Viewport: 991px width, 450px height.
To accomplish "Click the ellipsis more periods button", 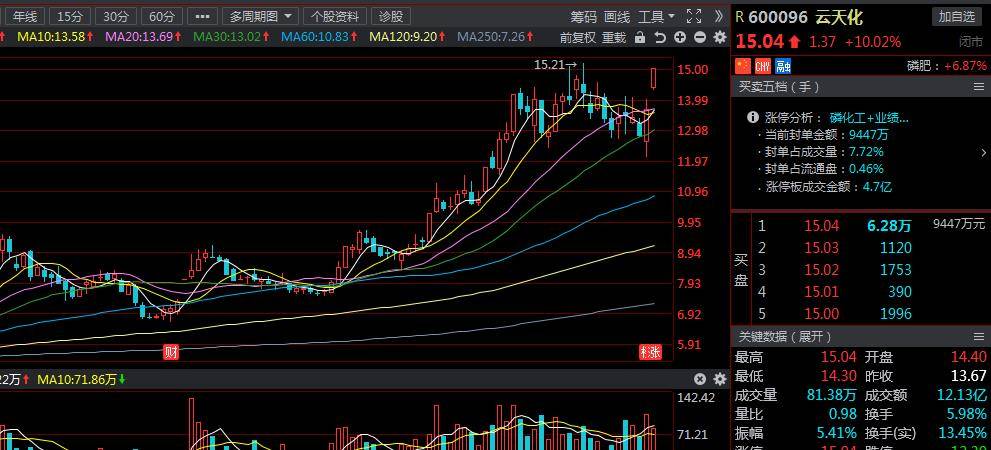I will 202,16.
